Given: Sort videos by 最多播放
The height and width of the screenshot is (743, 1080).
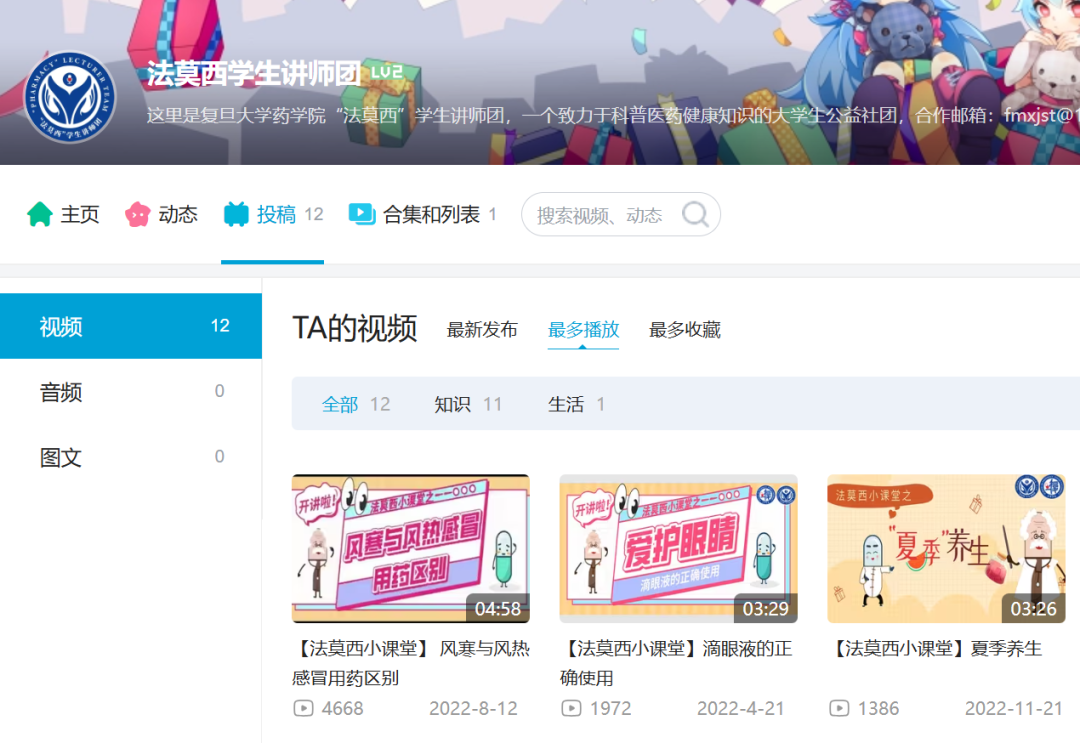Looking at the screenshot, I should 583,330.
